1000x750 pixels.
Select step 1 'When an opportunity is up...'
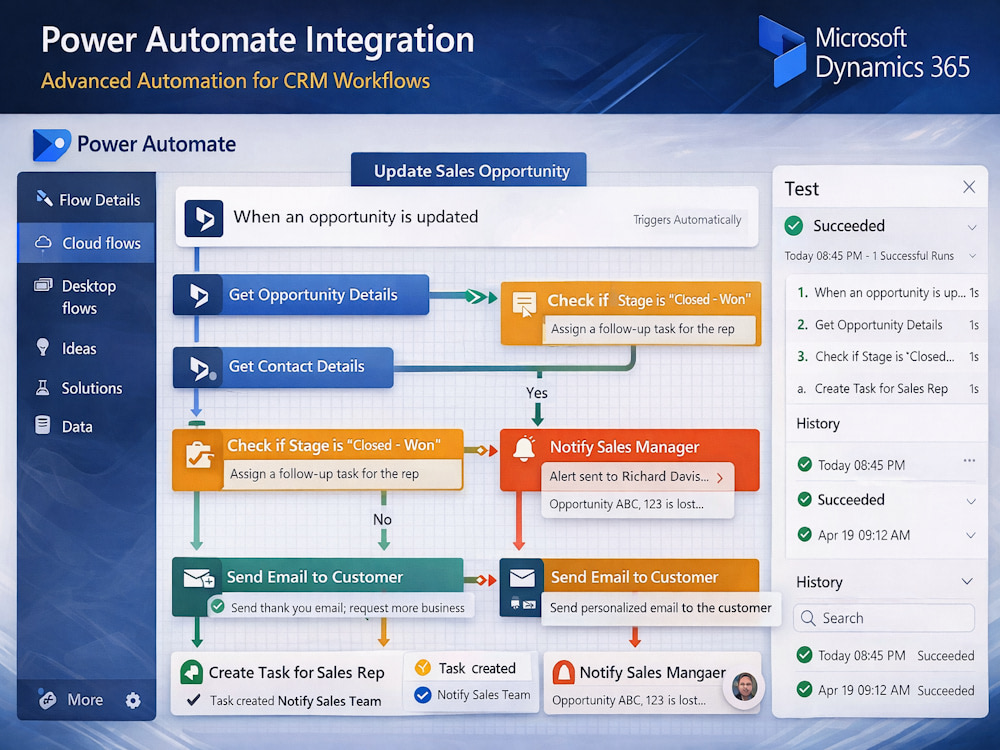coord(887,293)
